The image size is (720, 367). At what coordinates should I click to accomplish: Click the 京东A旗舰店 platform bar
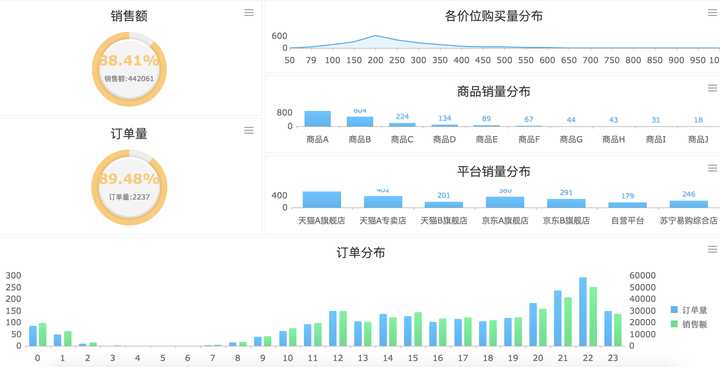tap(505, 202)
